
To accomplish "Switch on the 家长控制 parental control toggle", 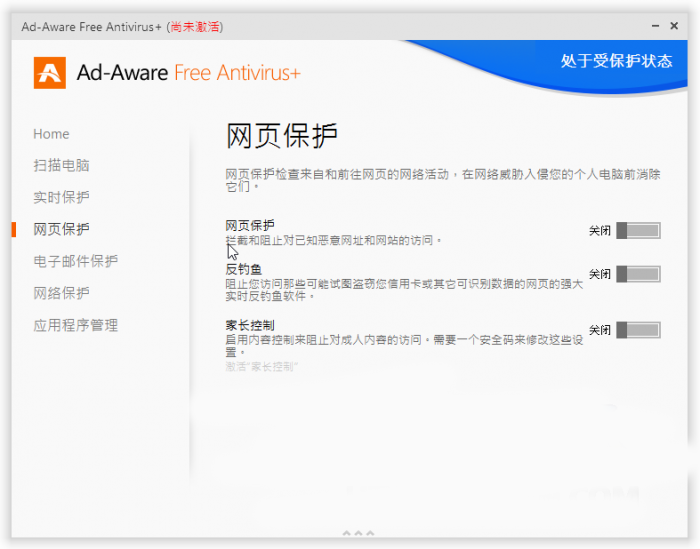I will 638,330.
